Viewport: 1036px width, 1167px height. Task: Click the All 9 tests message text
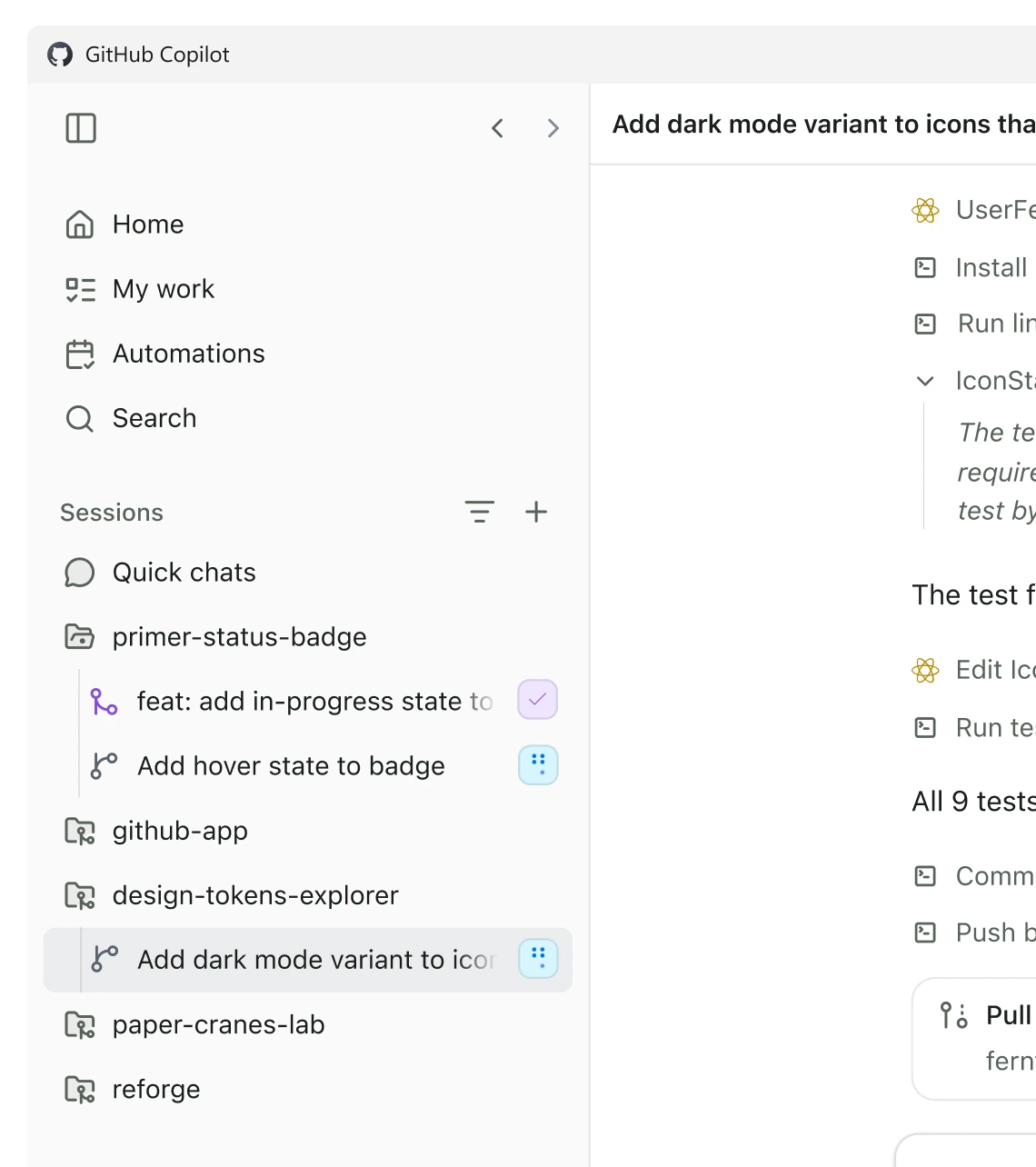pos(974,802)
